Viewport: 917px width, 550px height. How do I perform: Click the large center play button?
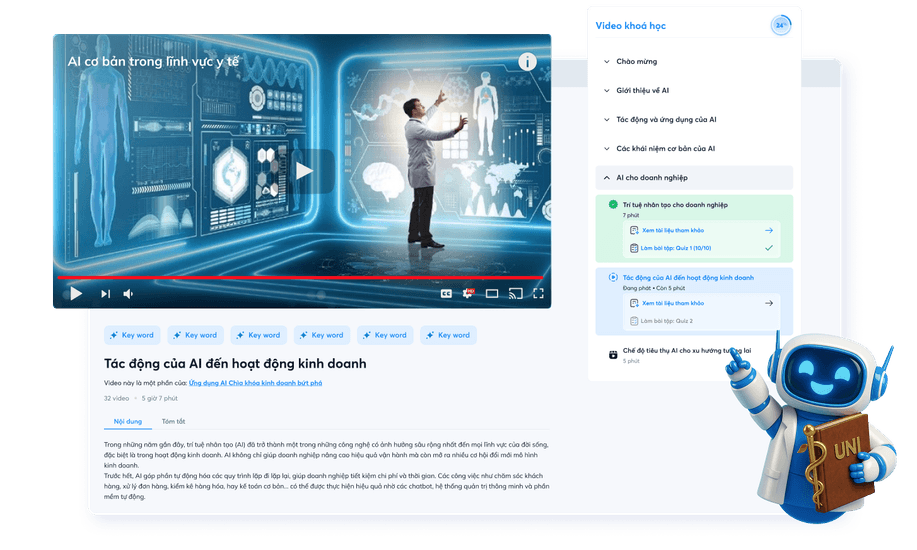tap(303, 171)
